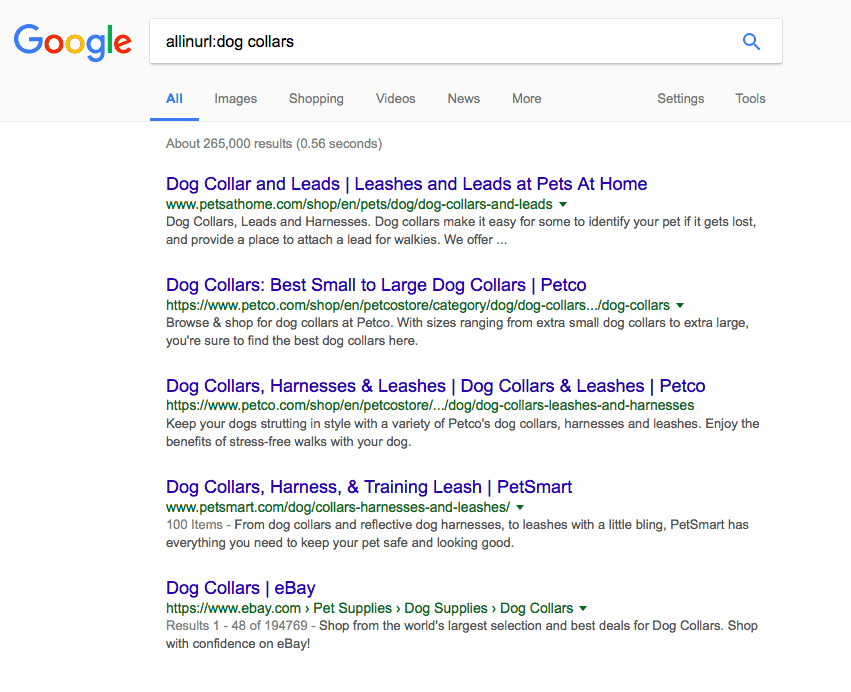Open dropdown arrow next to eBay result URL

tap(582, 608)
